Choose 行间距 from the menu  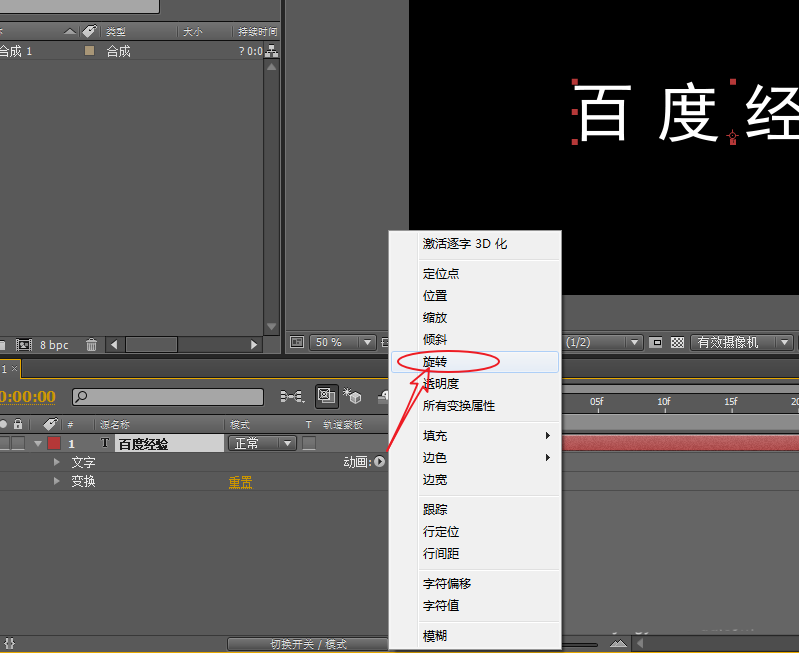tap(475, 554)
